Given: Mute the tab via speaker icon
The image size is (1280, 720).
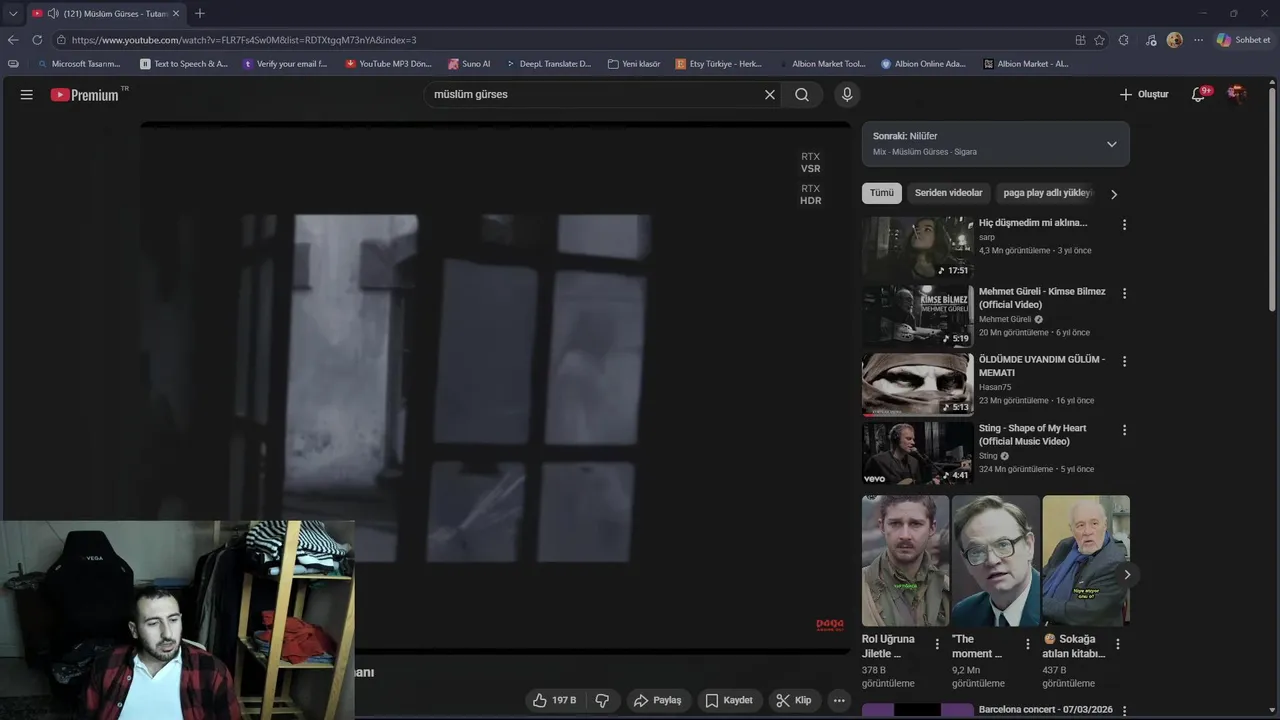Looking at the screenshot, I should (53, 13).
